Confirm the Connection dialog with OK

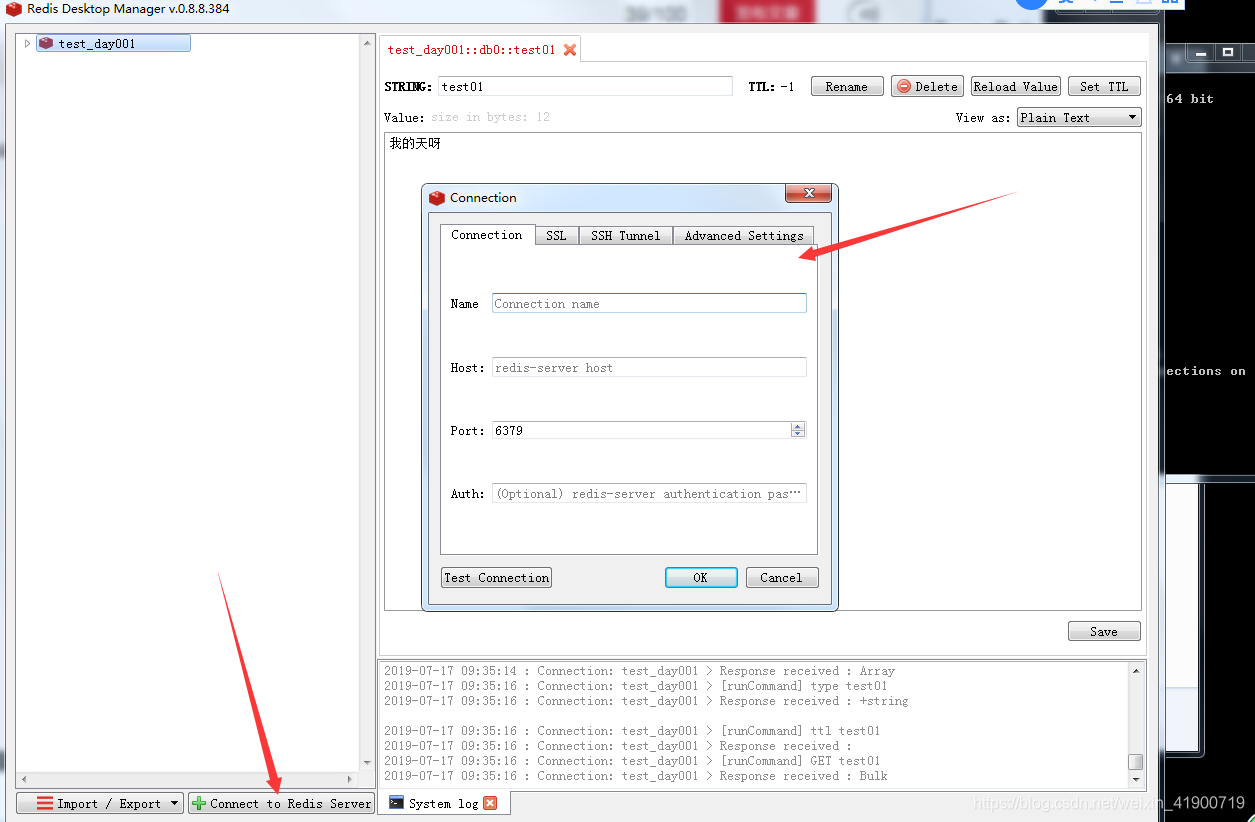[x=701, y=578]
